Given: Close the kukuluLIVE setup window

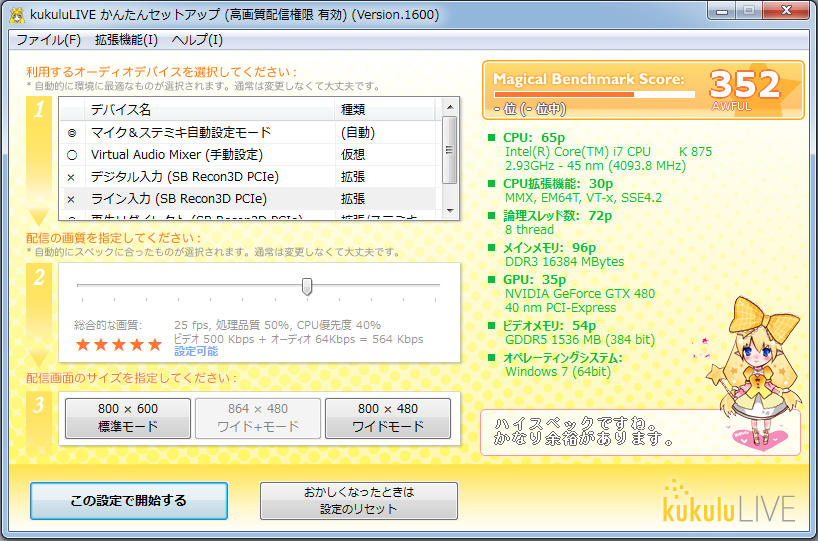Looking at the screenshot, I should 787,11.
